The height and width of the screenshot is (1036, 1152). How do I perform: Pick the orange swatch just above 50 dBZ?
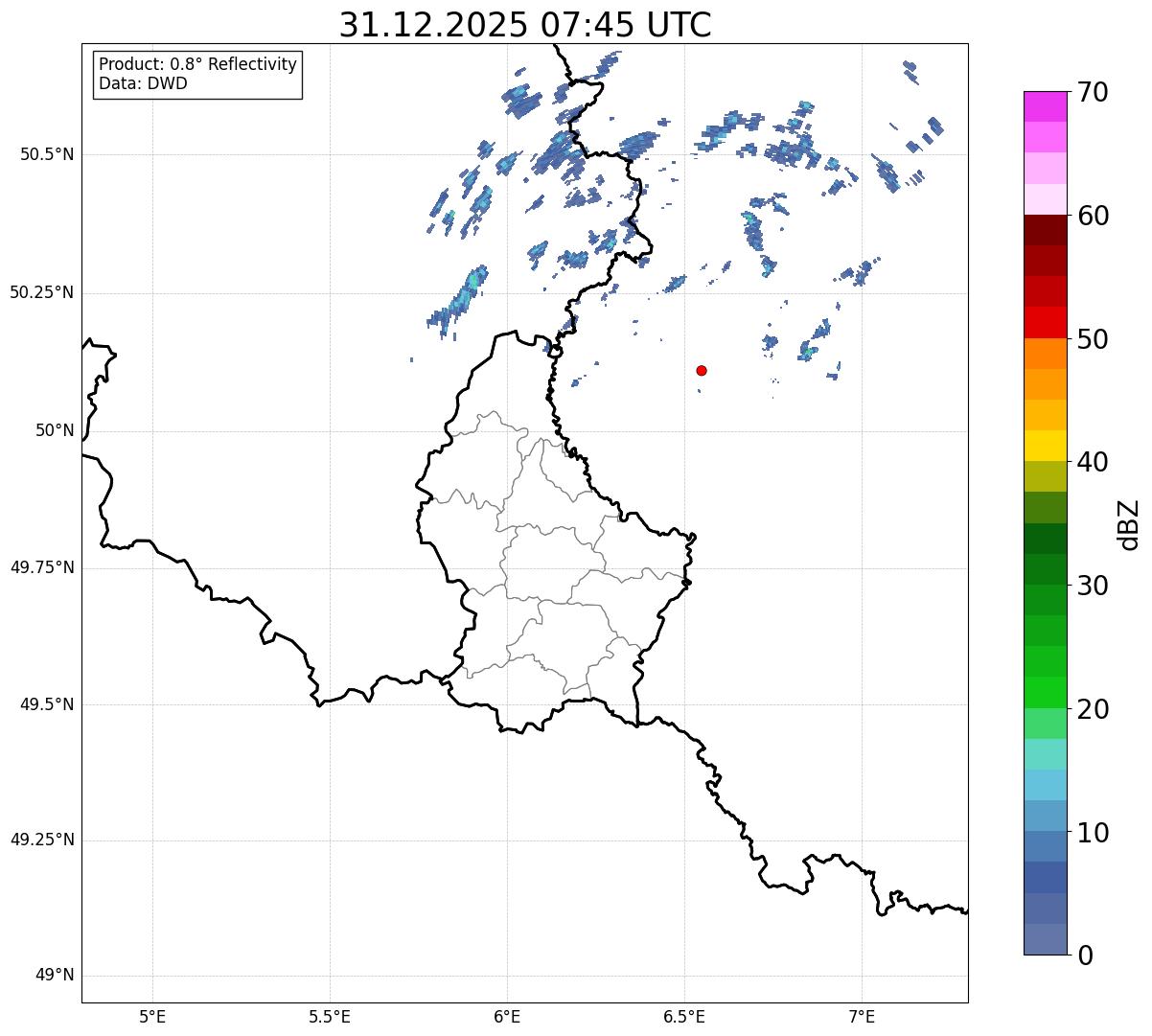pos(1045,354)
